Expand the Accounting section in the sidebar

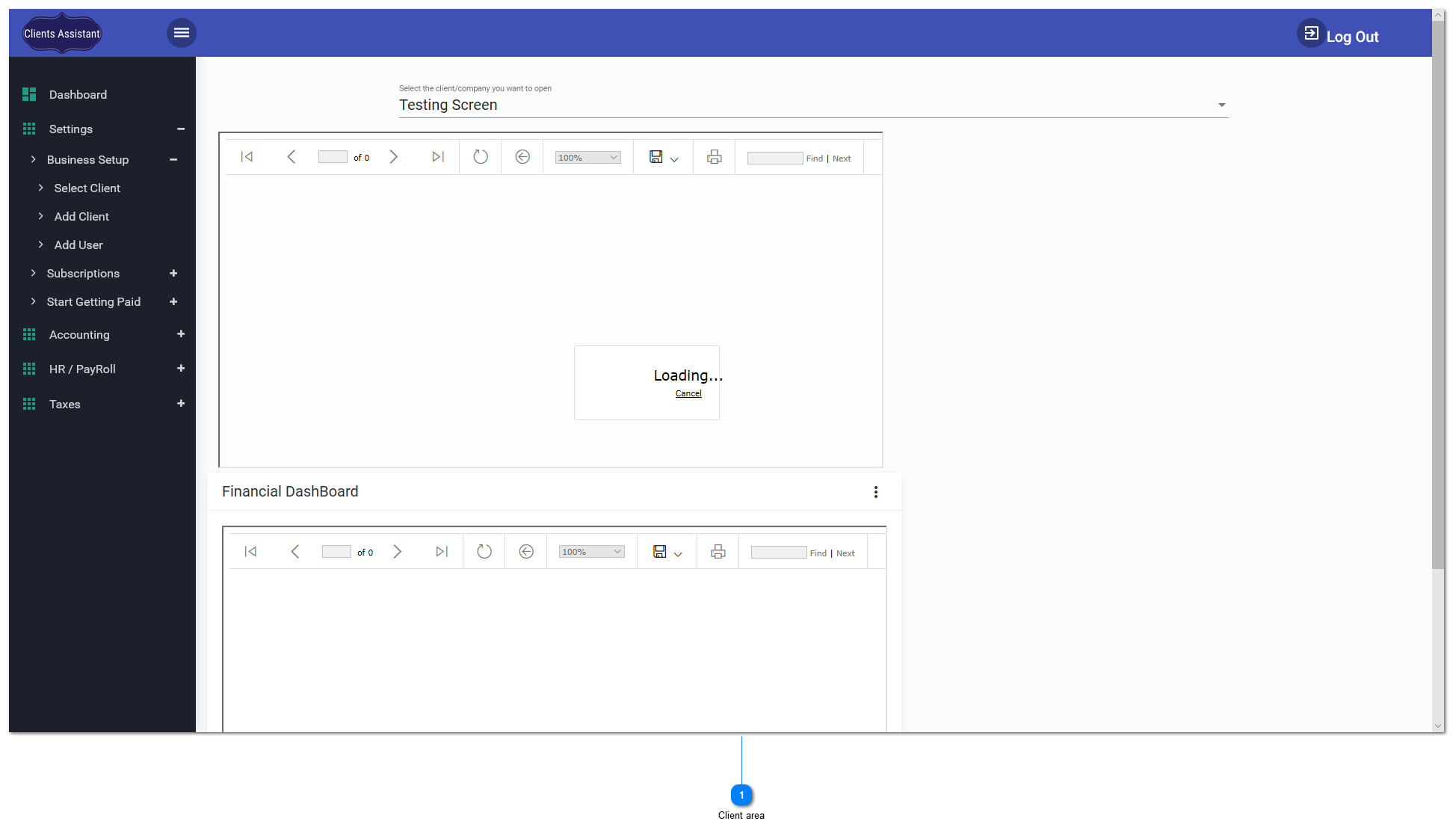tap(180, 334)
